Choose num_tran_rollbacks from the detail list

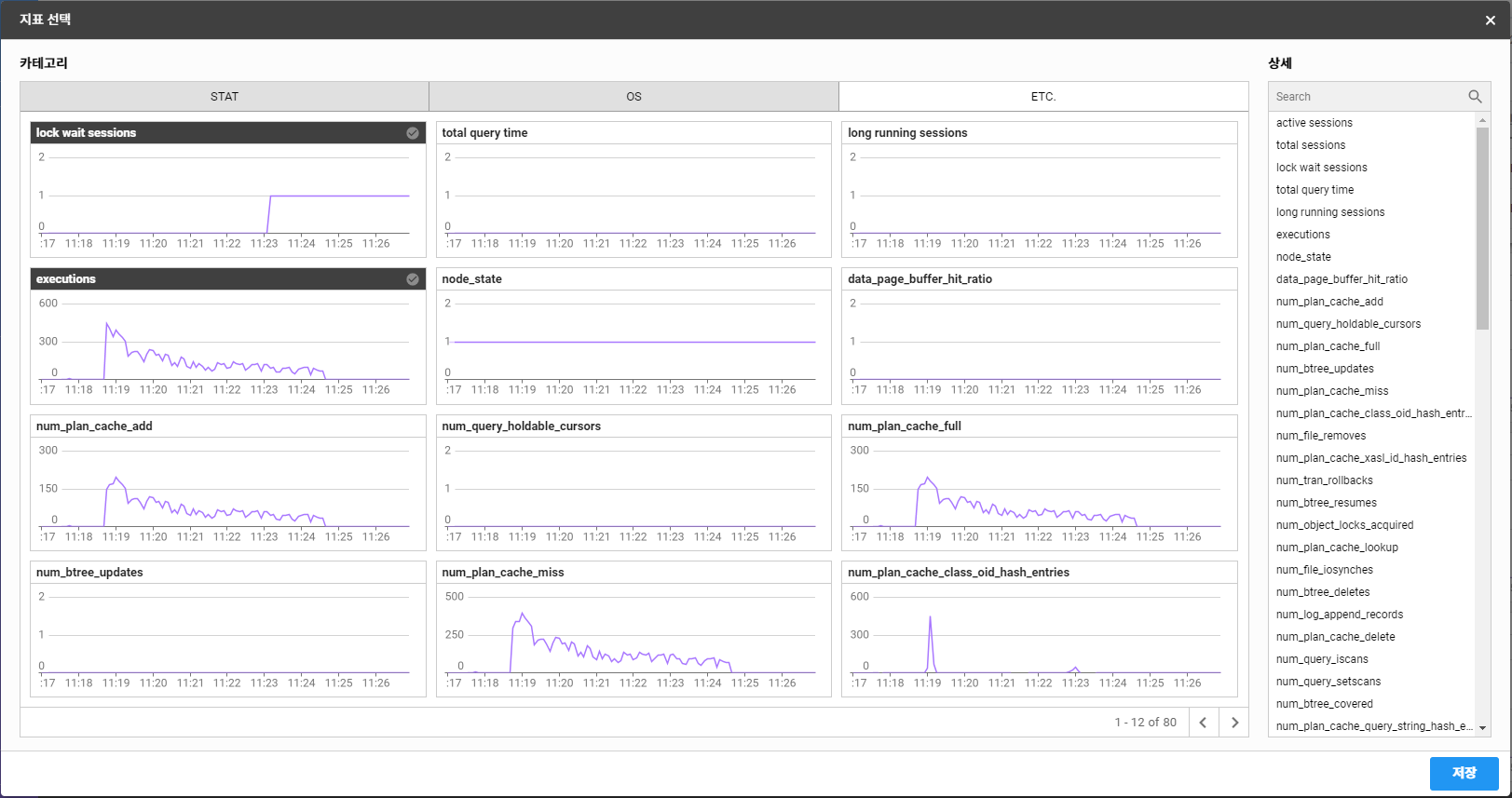1324,480
